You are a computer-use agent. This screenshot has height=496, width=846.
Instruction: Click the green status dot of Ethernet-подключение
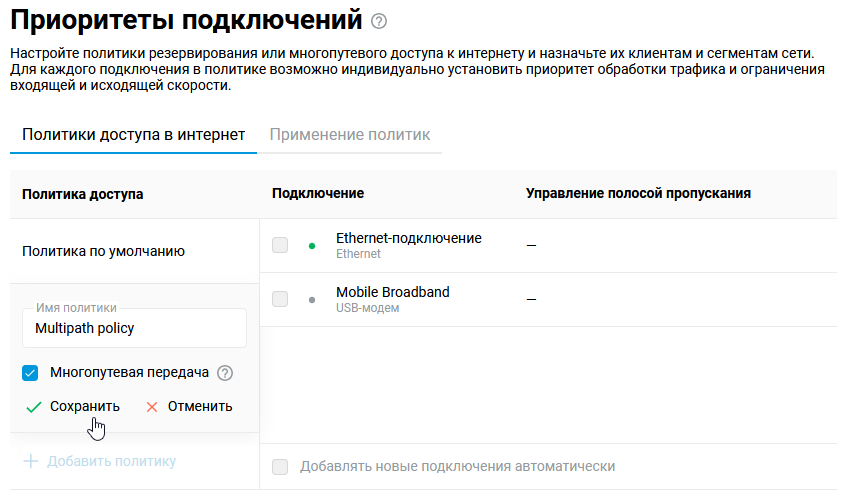point(312,245)
